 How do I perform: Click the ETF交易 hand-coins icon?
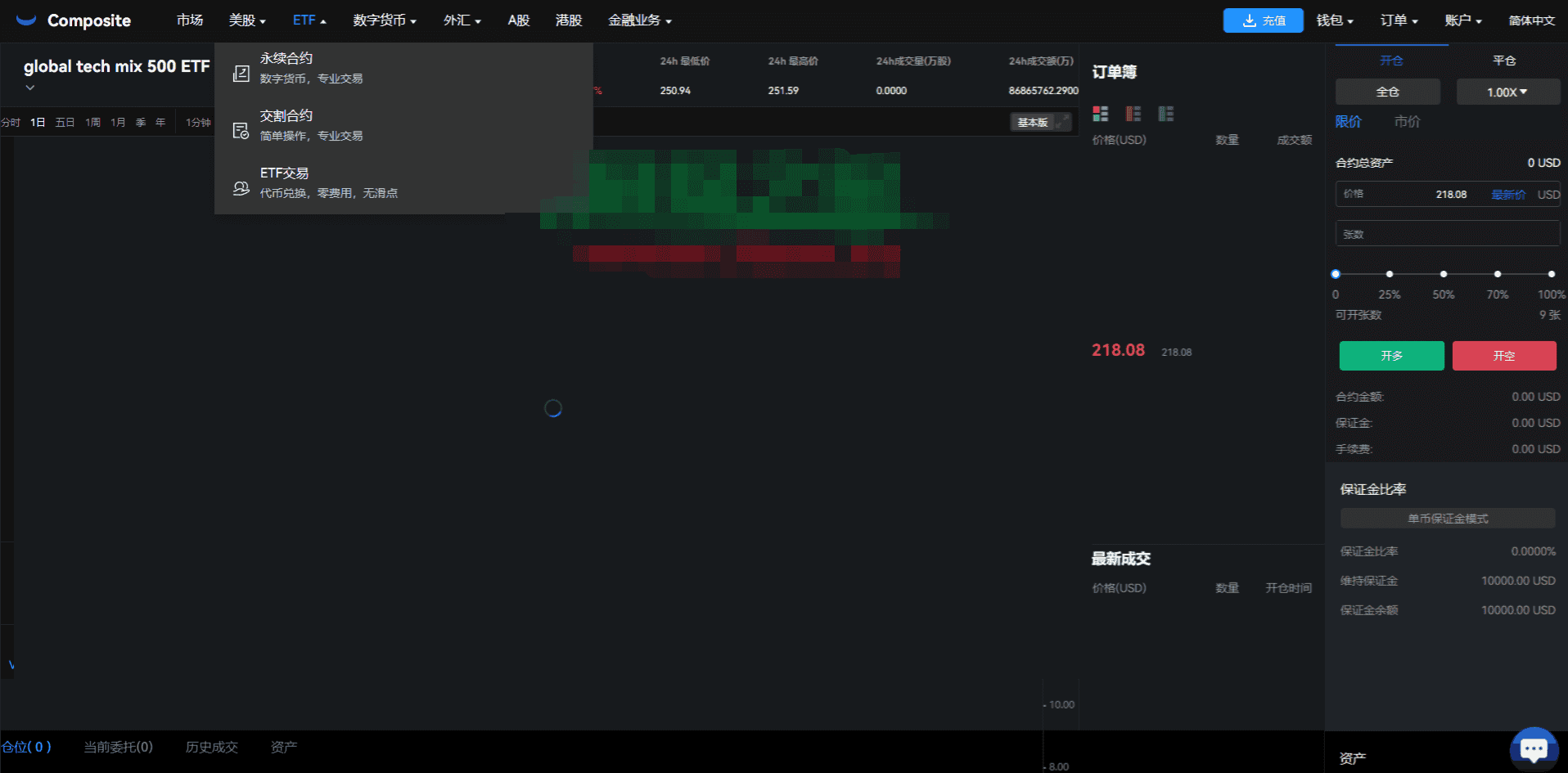coord(241,188)
